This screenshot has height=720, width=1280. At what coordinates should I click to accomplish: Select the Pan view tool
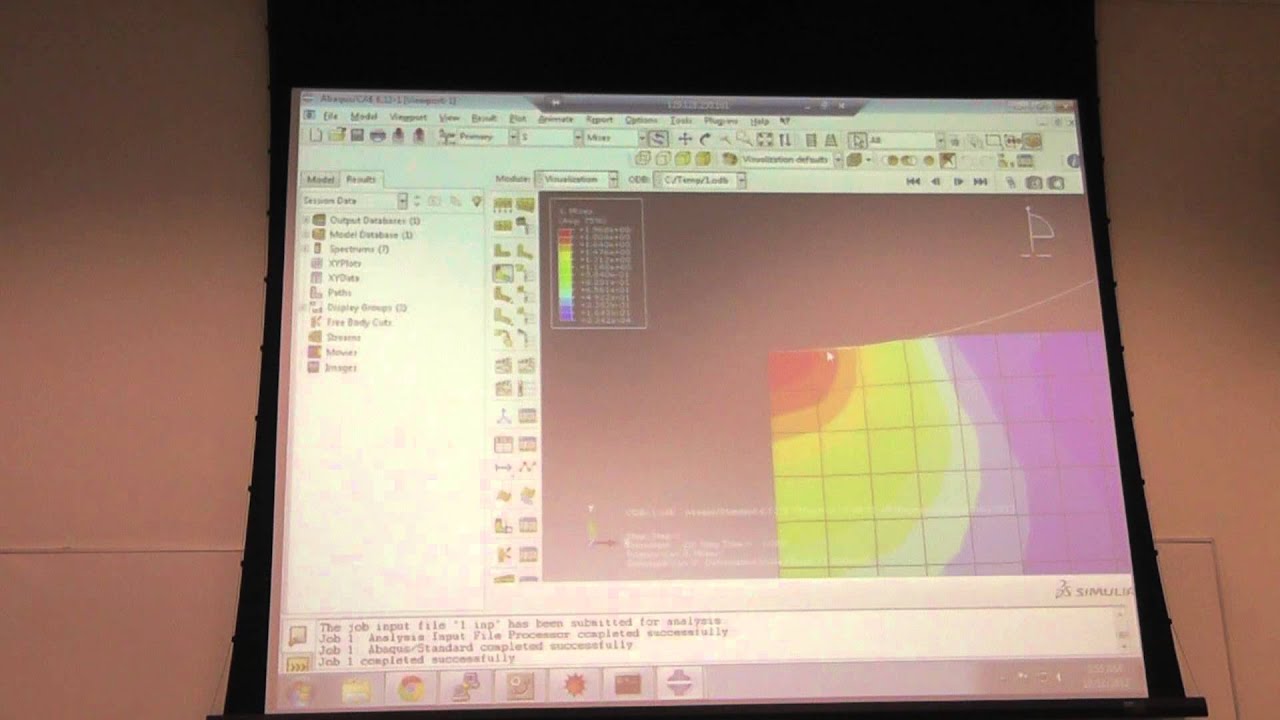[685, 140]
